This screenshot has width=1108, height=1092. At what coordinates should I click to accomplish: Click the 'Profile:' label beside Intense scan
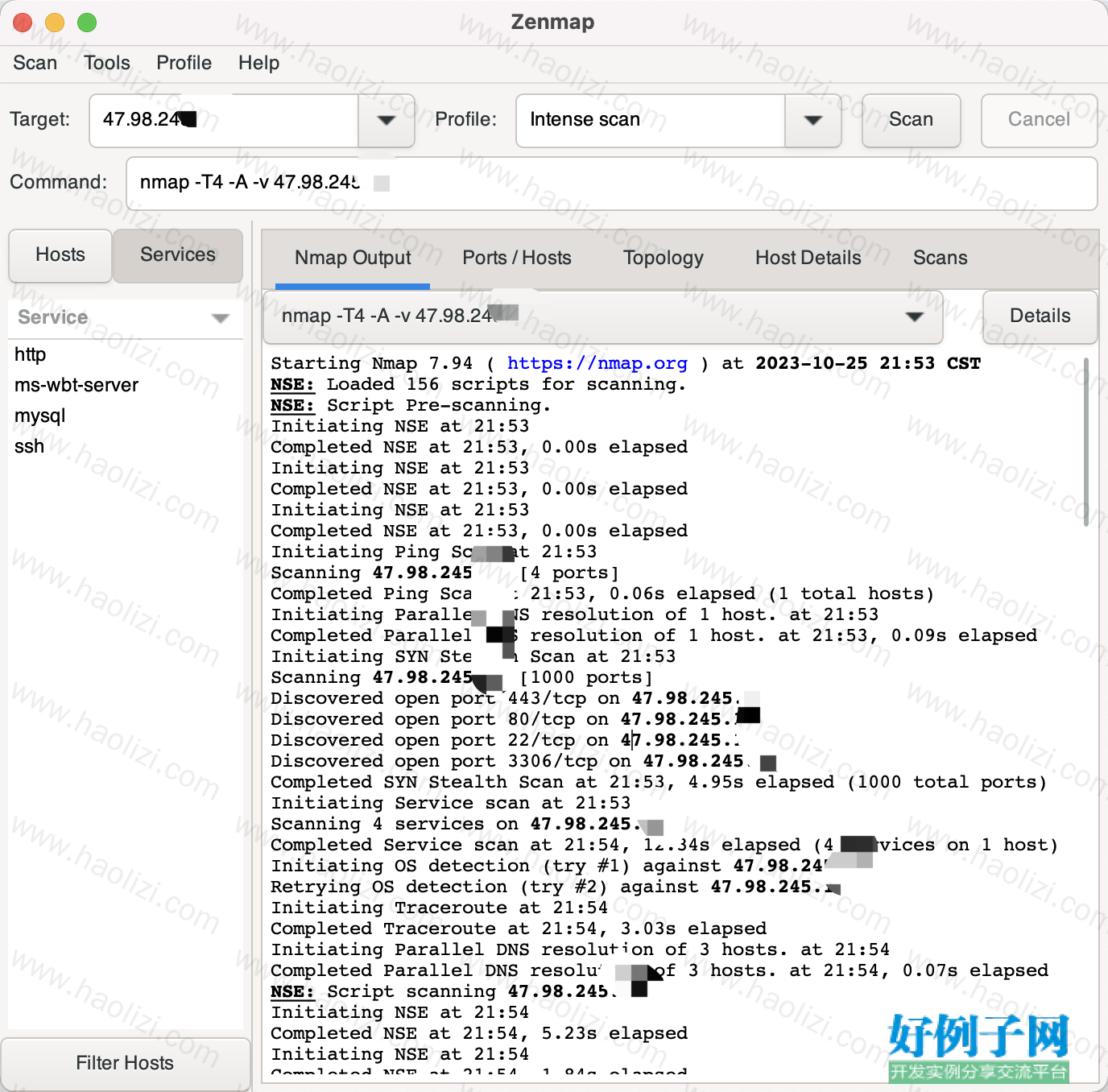tap(465, 120)
